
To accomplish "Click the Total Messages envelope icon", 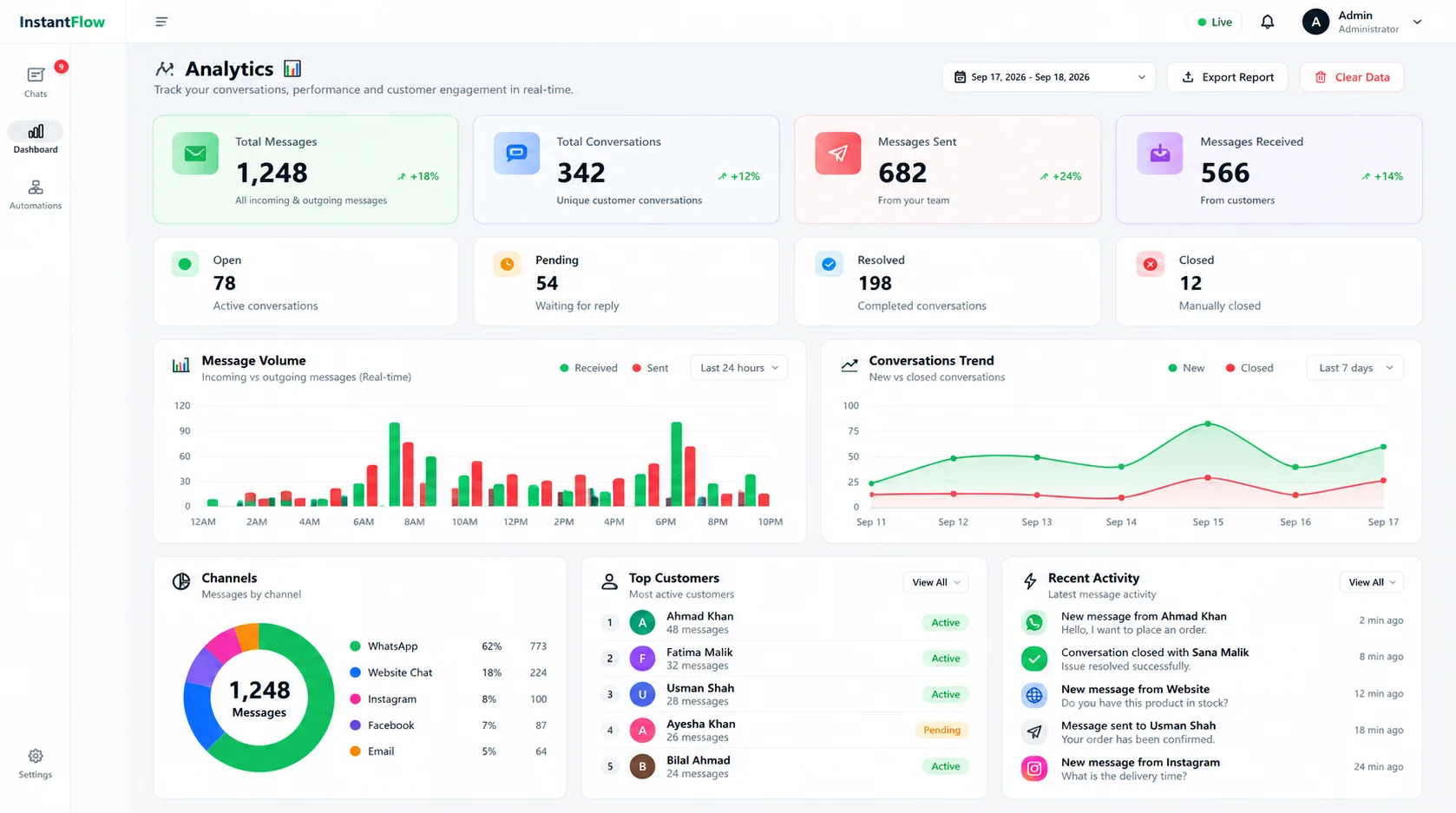I will click(x=195, y=154).
